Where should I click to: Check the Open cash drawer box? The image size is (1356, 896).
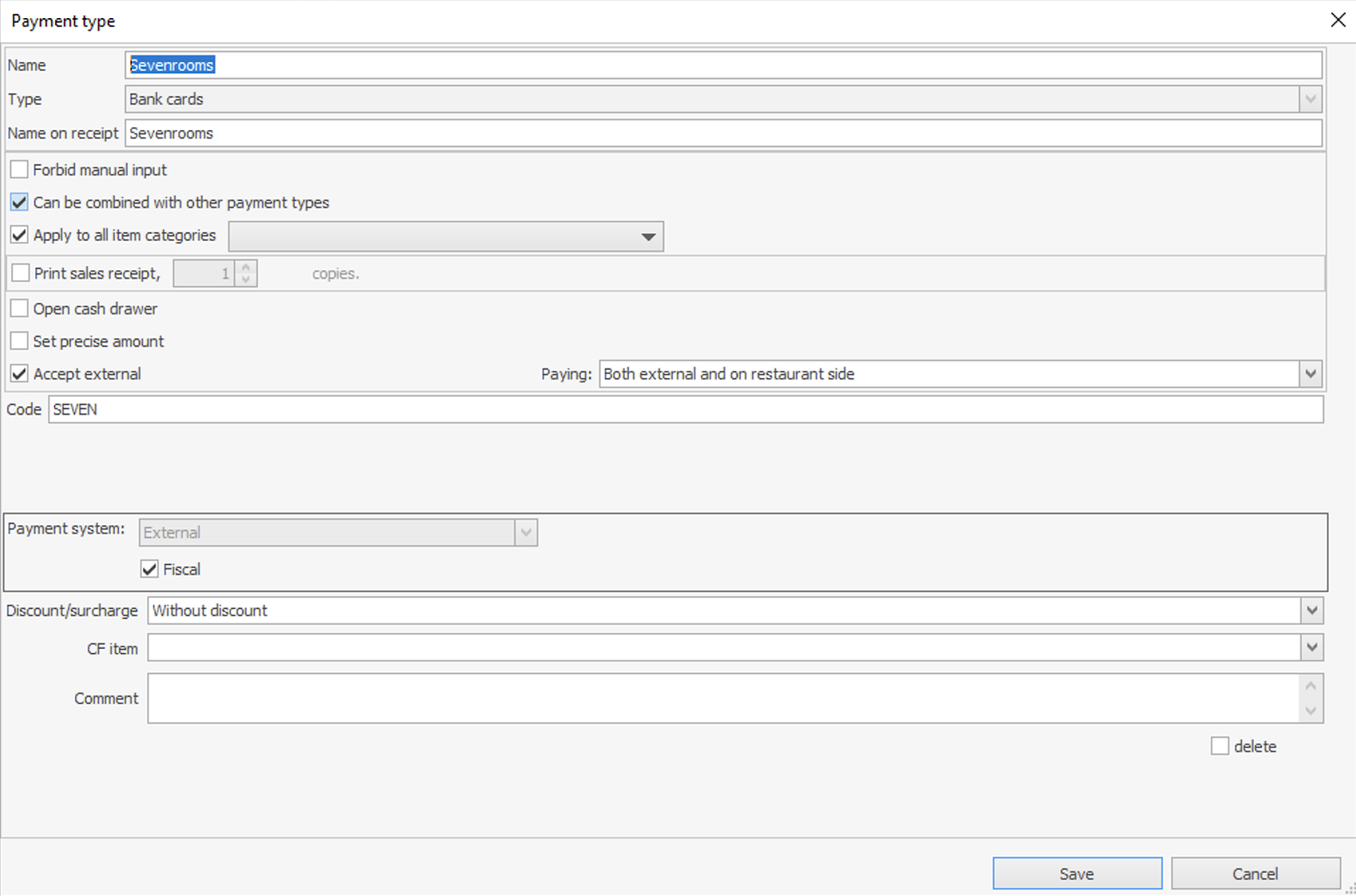coord(19,308)
